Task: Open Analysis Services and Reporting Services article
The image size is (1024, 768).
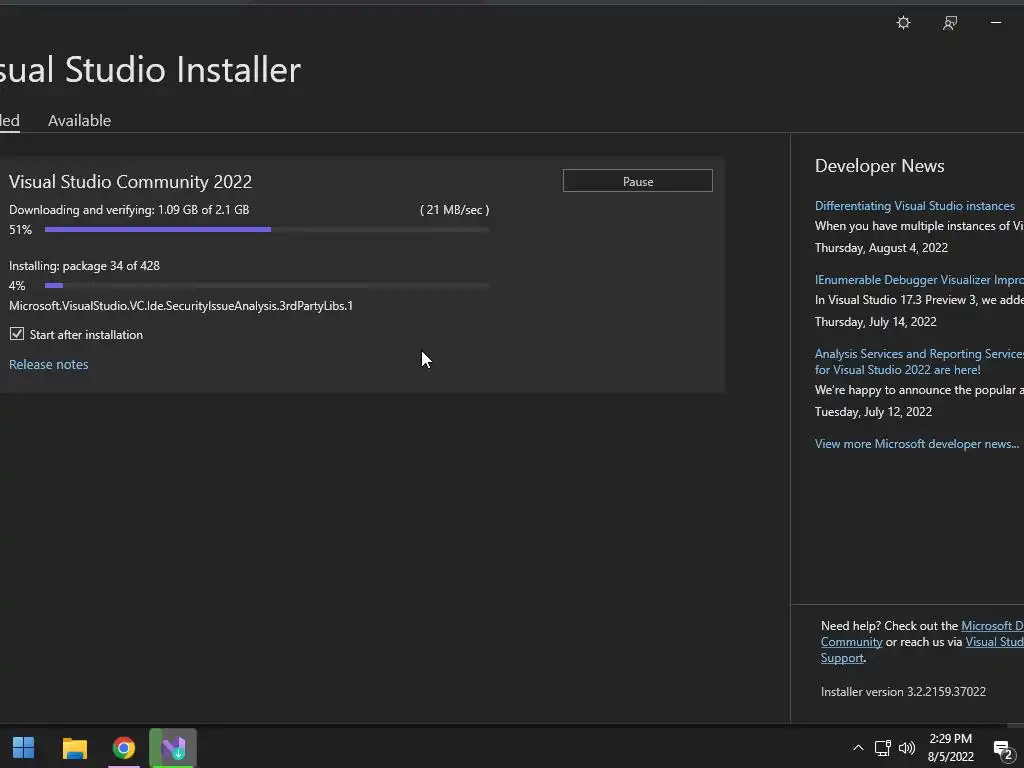Action: tap(919, 362)
